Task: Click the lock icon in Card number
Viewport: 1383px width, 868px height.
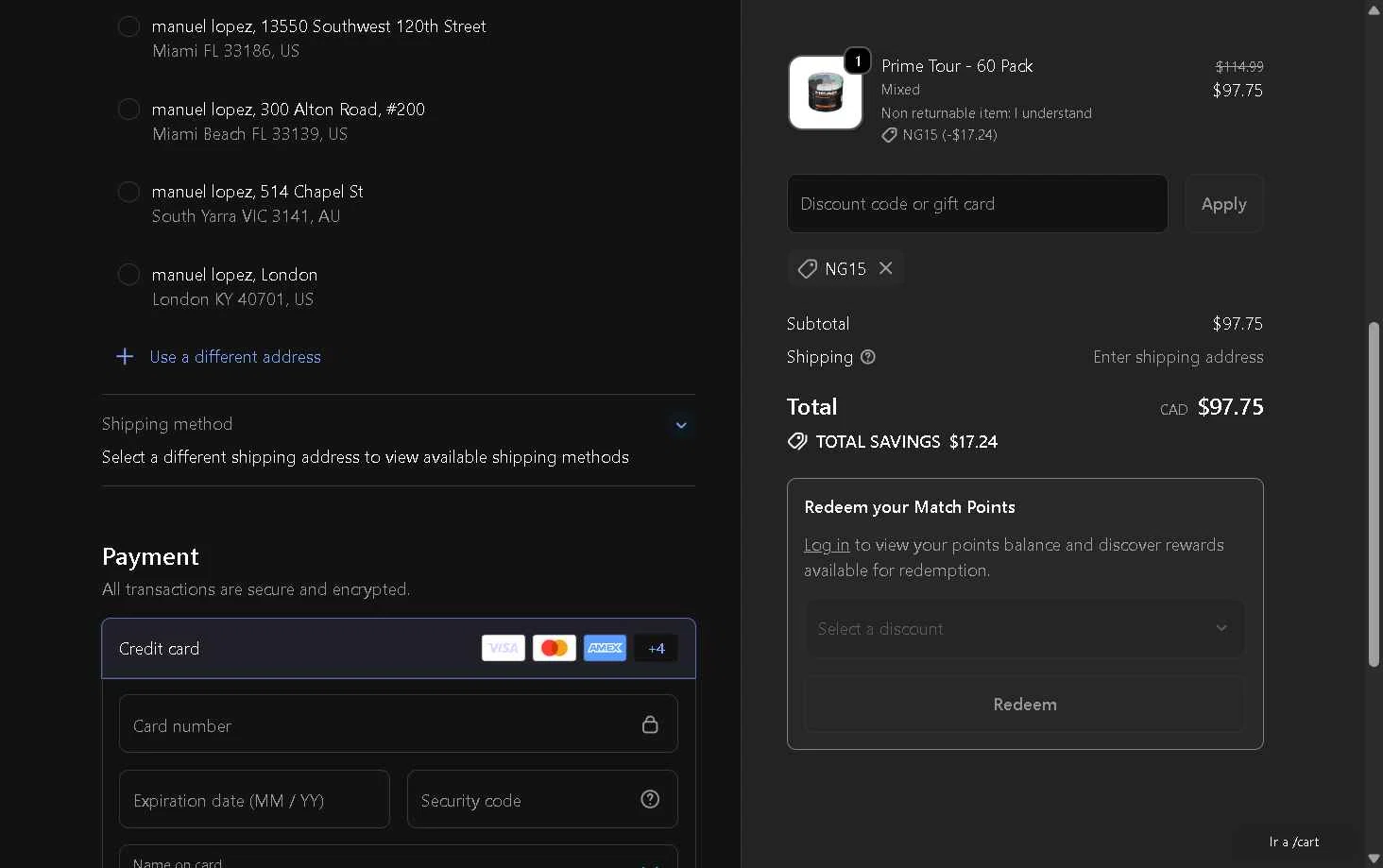Action: click(650, 724)
